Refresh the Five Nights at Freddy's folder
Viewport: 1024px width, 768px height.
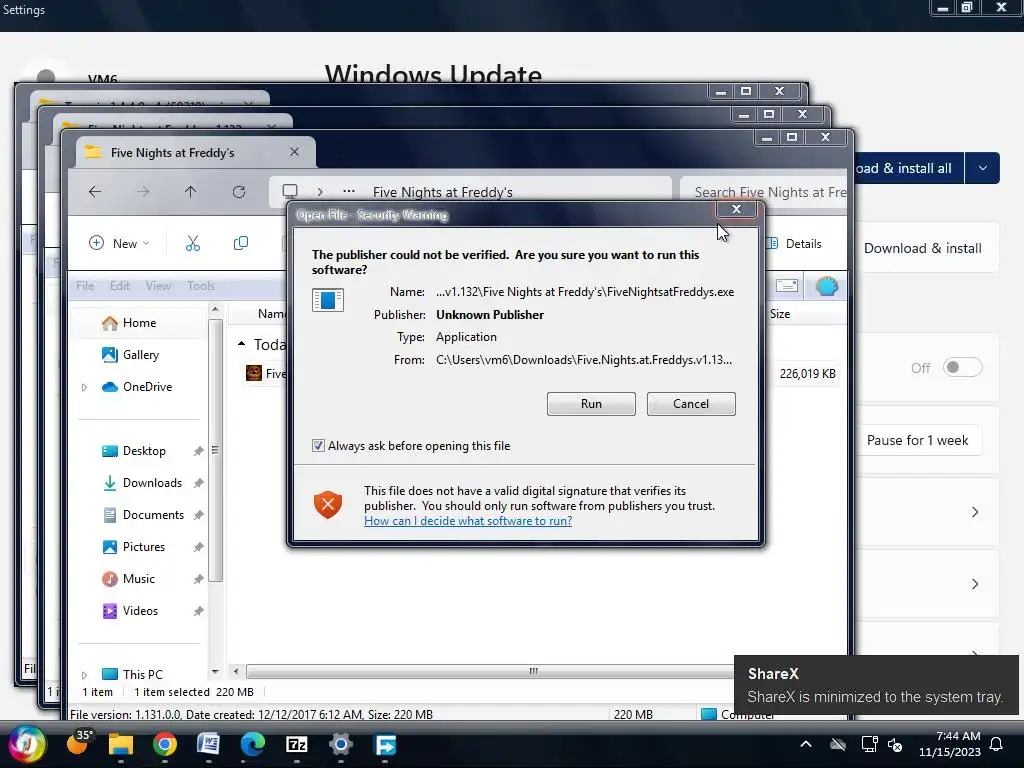click(238, 191)
